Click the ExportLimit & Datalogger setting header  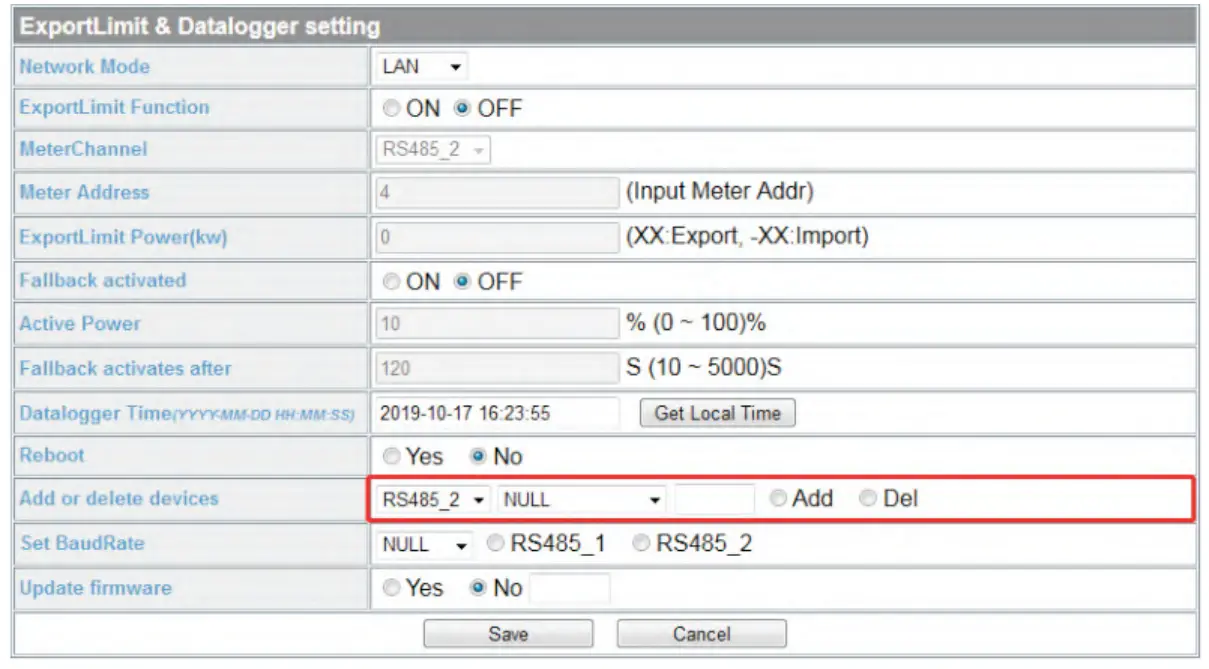(x=200, y=26)
